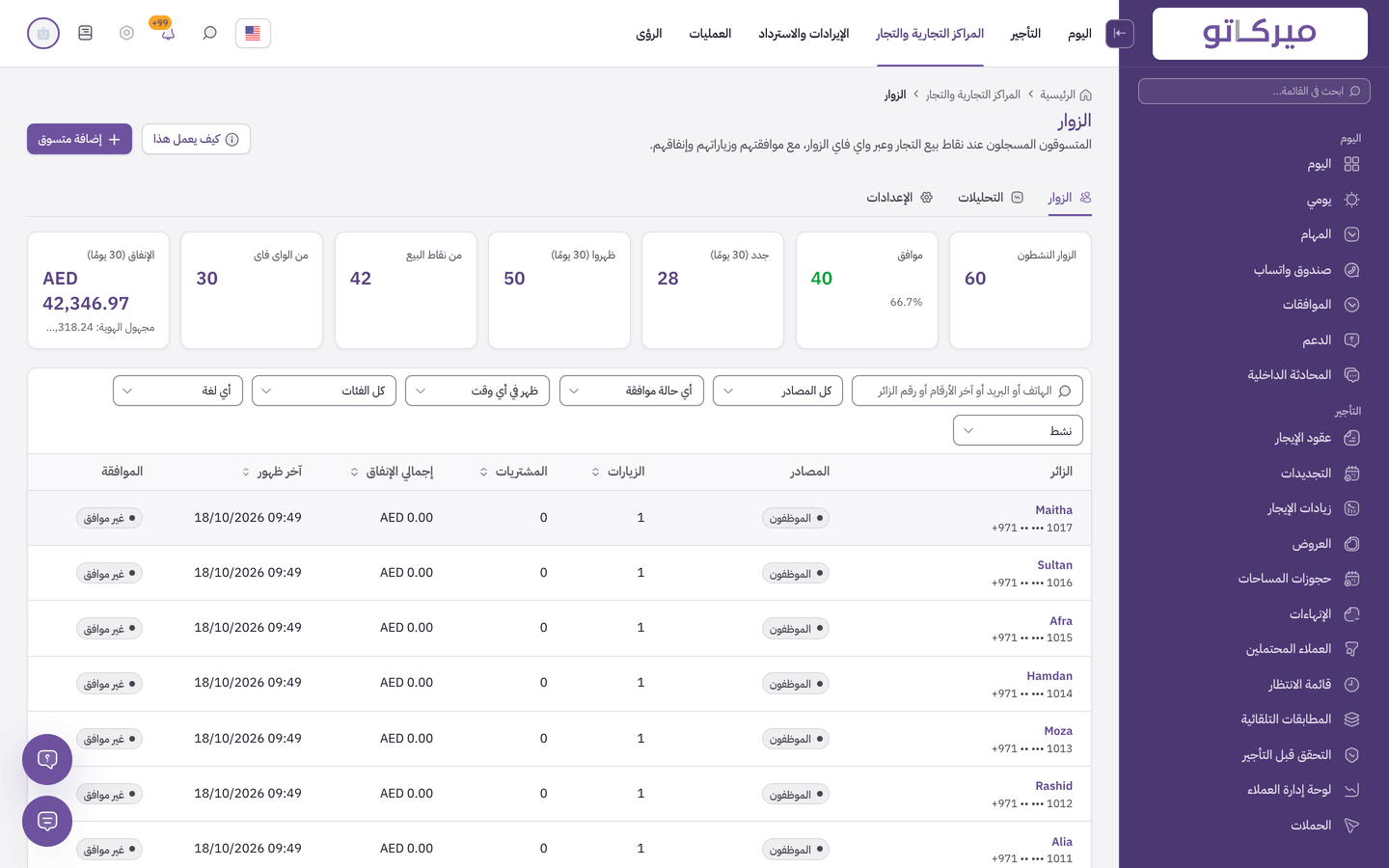
Task: Open the الإيرادات والاسترداد top menu
Action: (803, 34)
